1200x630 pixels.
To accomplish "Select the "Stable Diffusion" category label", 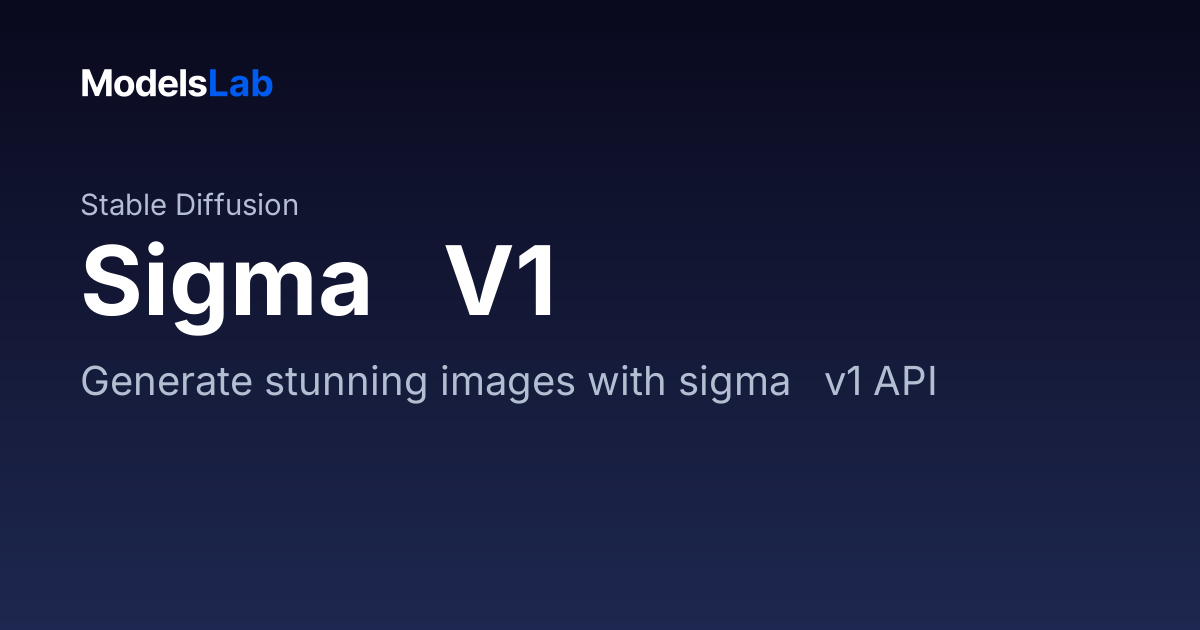I will [x=189, y=205].
